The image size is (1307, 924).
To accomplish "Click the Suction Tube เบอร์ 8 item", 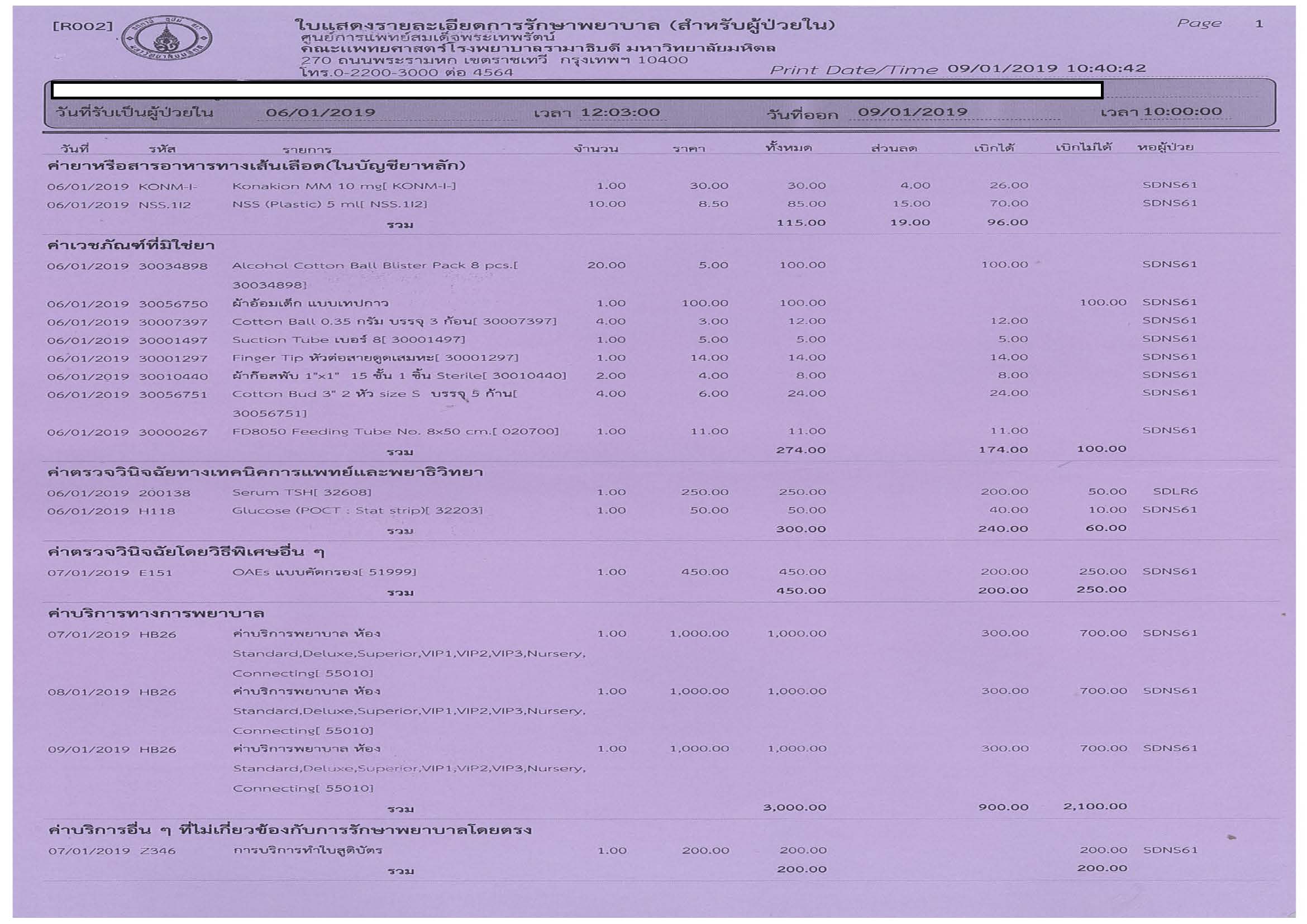I will click(349, 340).
